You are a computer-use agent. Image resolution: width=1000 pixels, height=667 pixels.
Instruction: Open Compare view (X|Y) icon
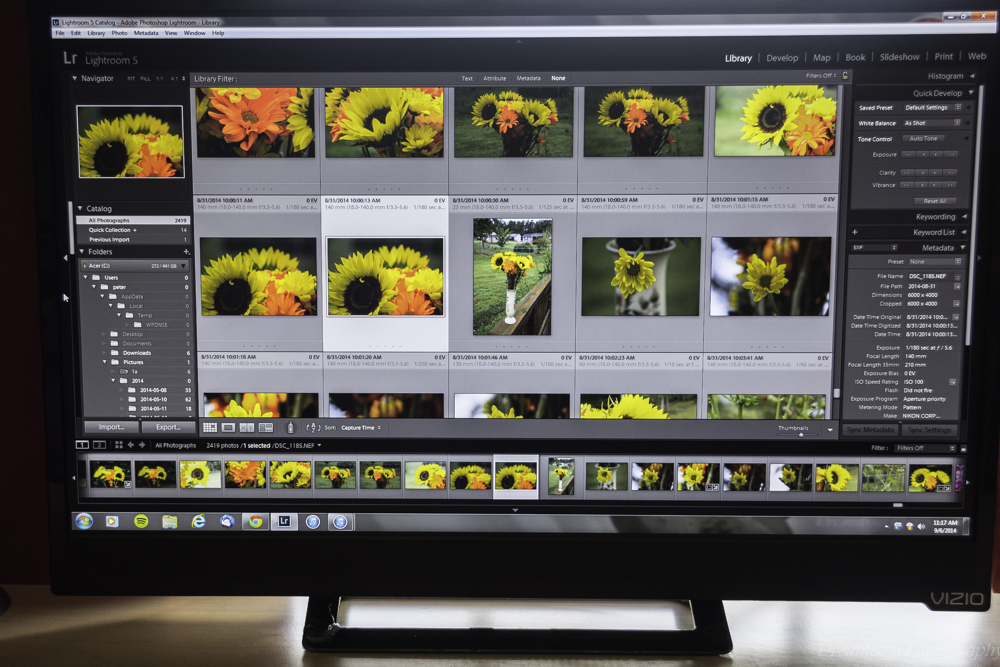(246, 428)
